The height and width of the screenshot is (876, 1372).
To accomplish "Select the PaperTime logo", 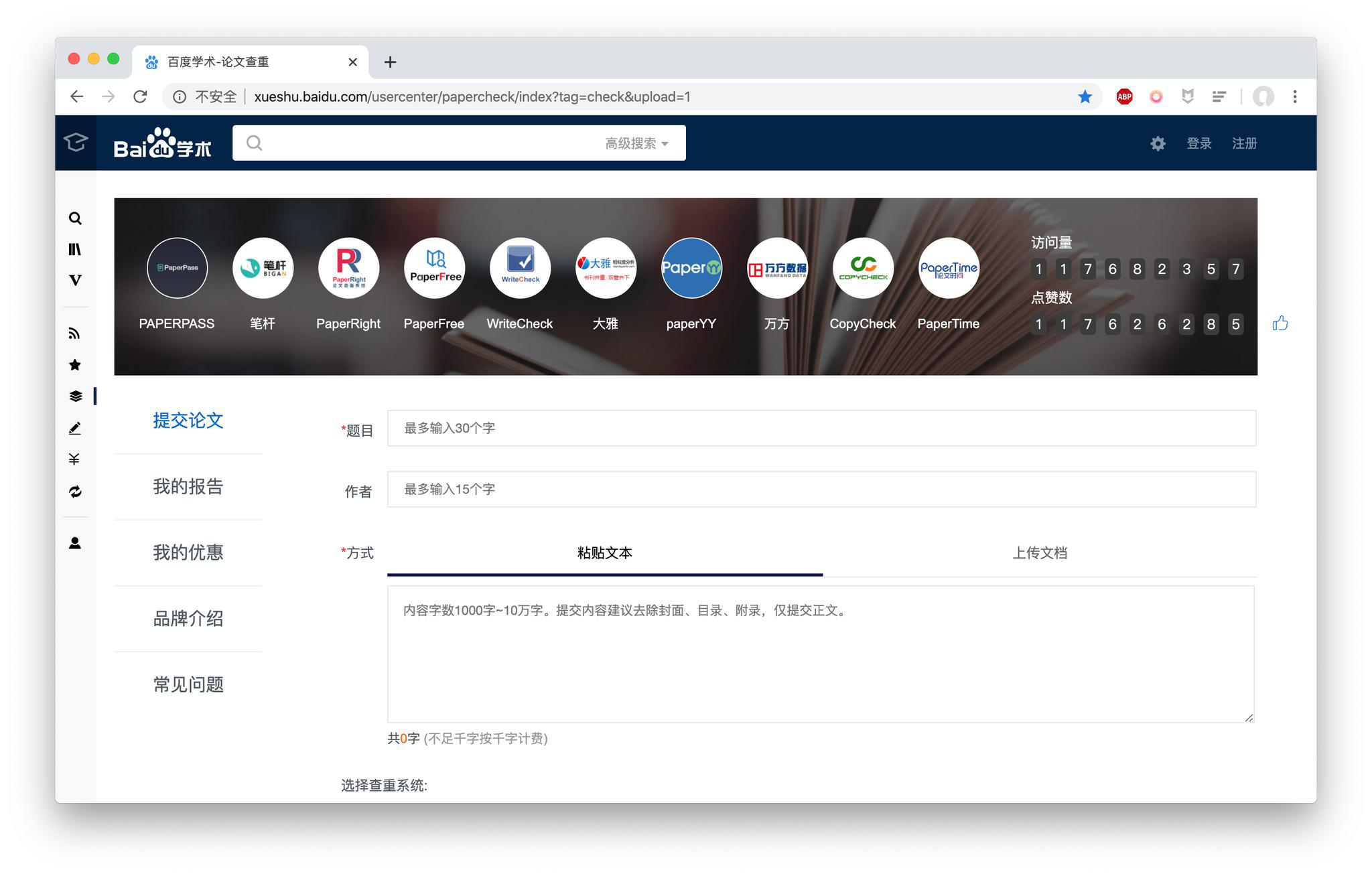I will [949, 268].
